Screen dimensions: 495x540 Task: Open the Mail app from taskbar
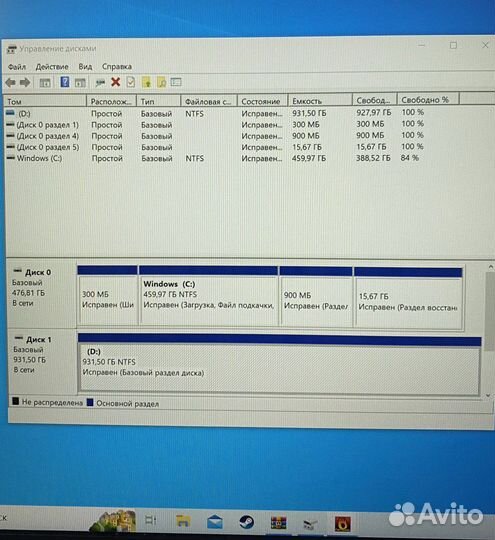coord(215,522)
